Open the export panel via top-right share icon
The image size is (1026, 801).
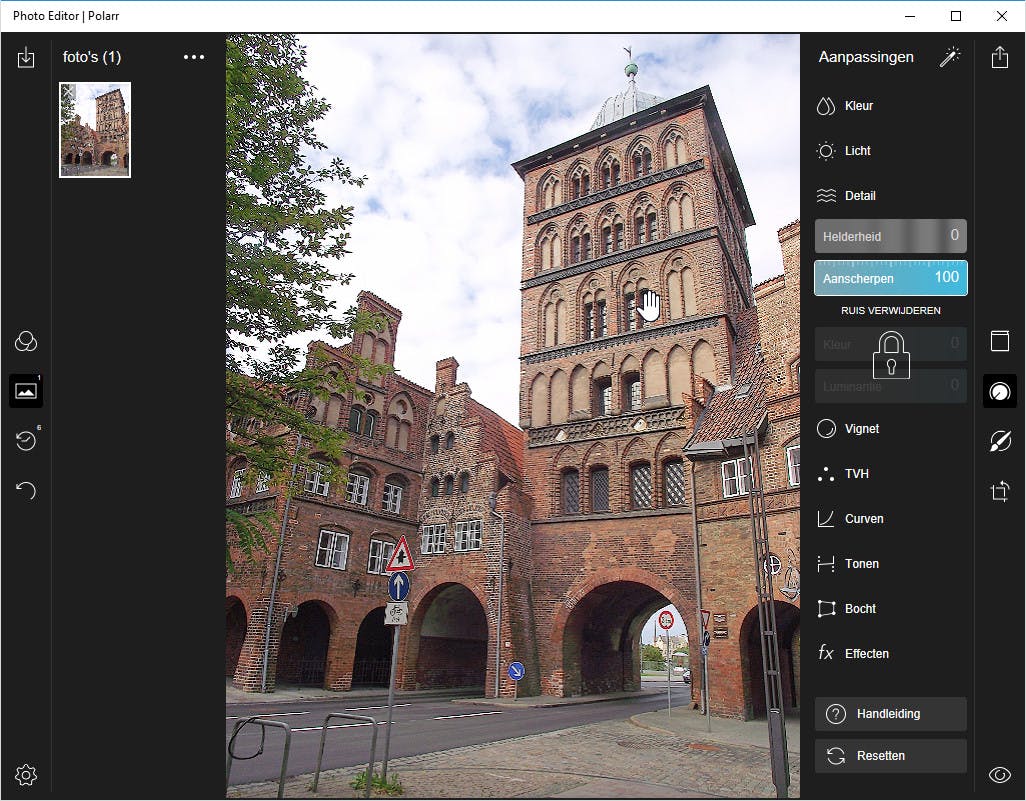tap(999, 57)
